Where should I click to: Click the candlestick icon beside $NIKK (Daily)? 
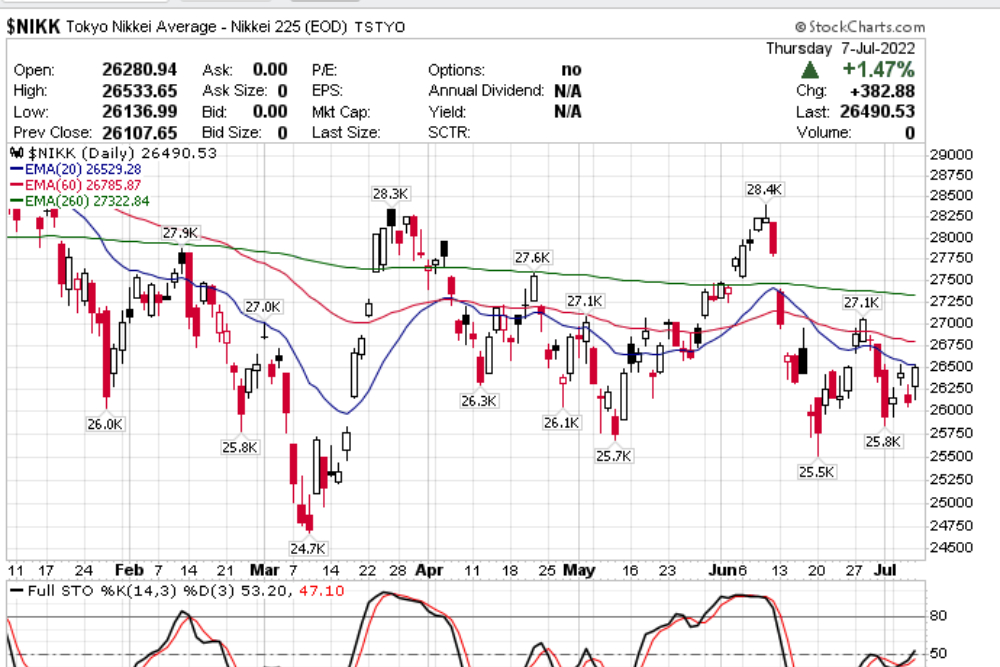tap(17, 153)
